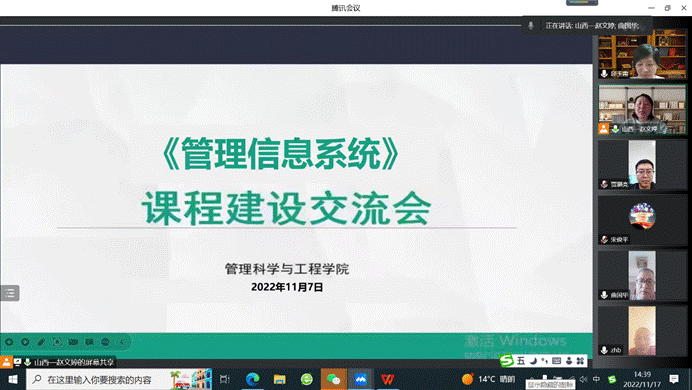Open the slide outline list button at left edge
The height and width of the screenshot is (390, 692).
point(10,293)
